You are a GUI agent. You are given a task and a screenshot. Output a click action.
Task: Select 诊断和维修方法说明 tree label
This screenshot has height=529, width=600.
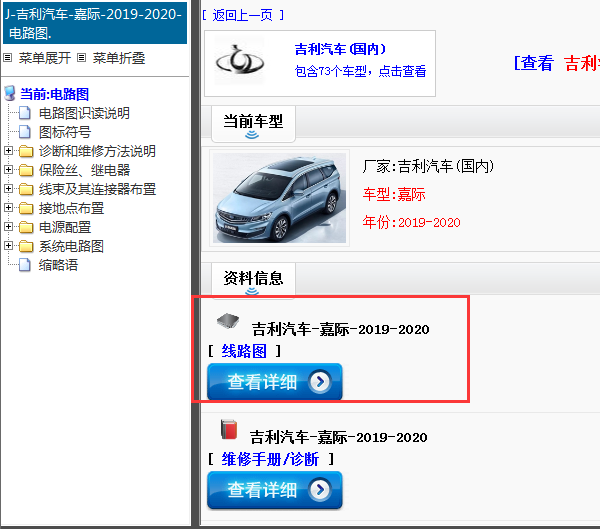coord(97,151)
